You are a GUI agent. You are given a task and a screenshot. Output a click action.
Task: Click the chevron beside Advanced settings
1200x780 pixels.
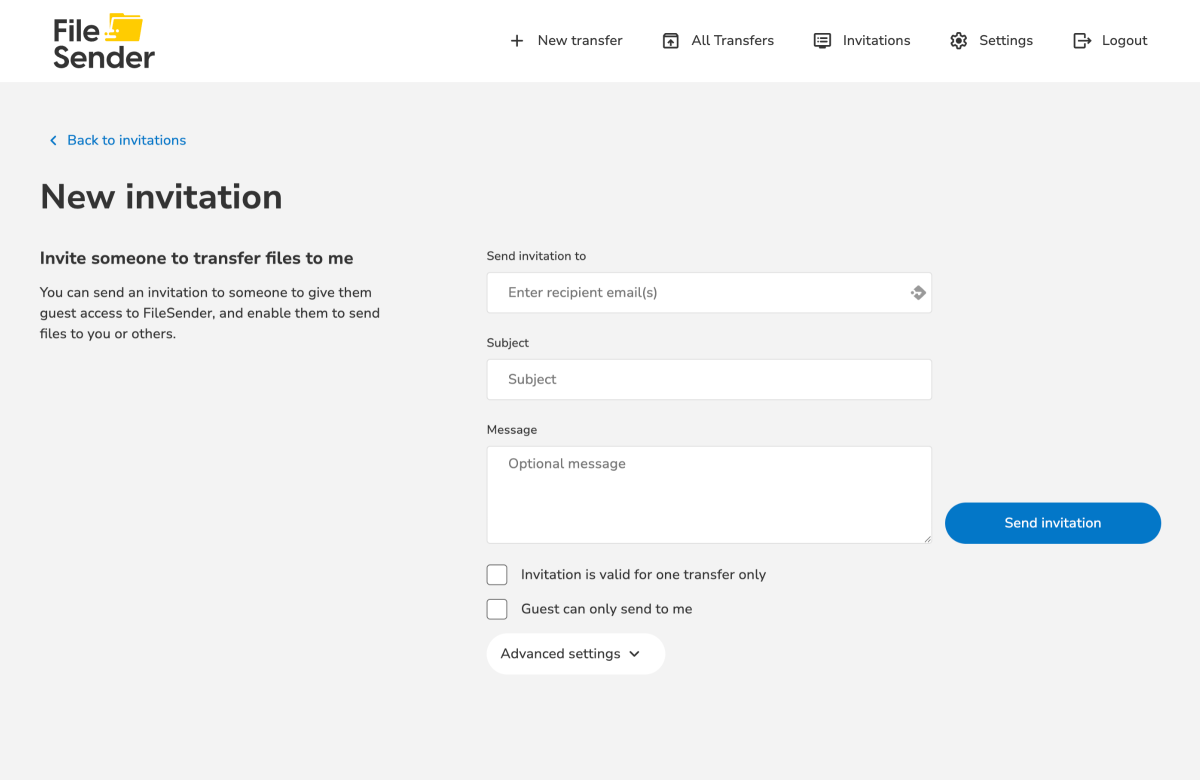[x=634, y=654]
